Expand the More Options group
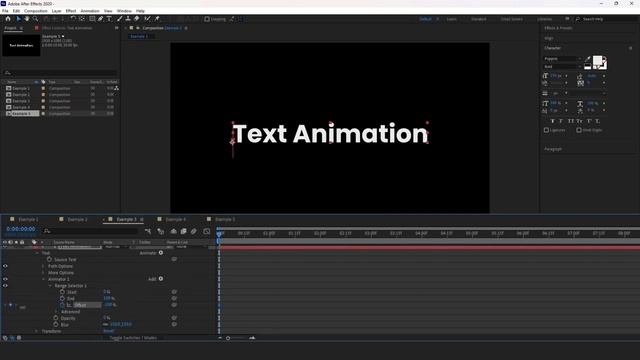 click(x=44, y=273)
